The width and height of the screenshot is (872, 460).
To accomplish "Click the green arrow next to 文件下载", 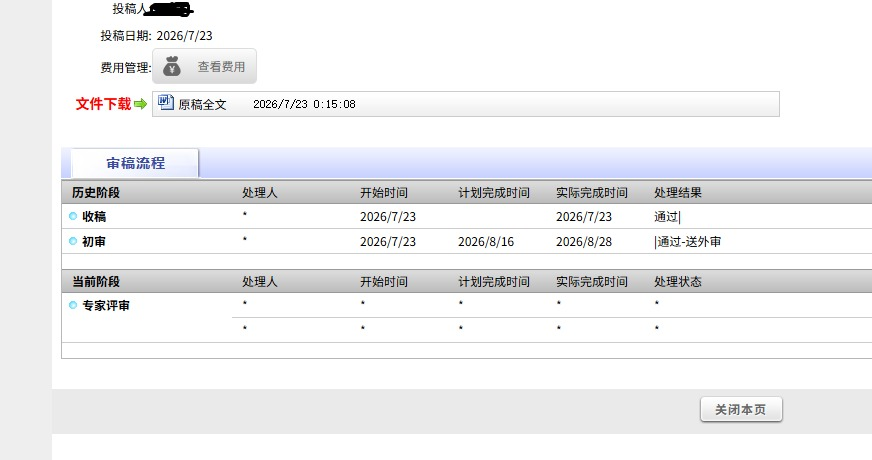I will 140,104.
